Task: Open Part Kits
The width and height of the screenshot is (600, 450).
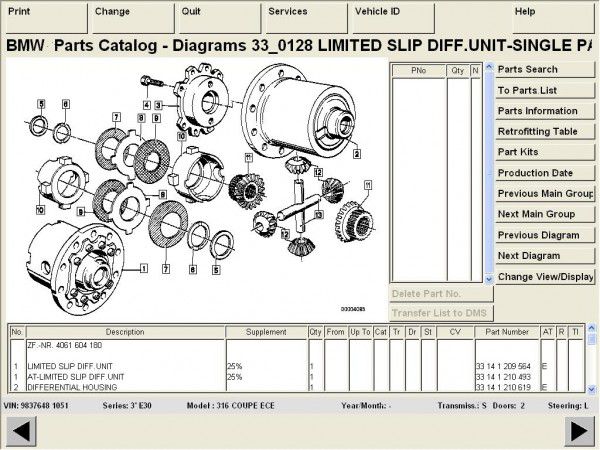Action: (x=545, y=152)
